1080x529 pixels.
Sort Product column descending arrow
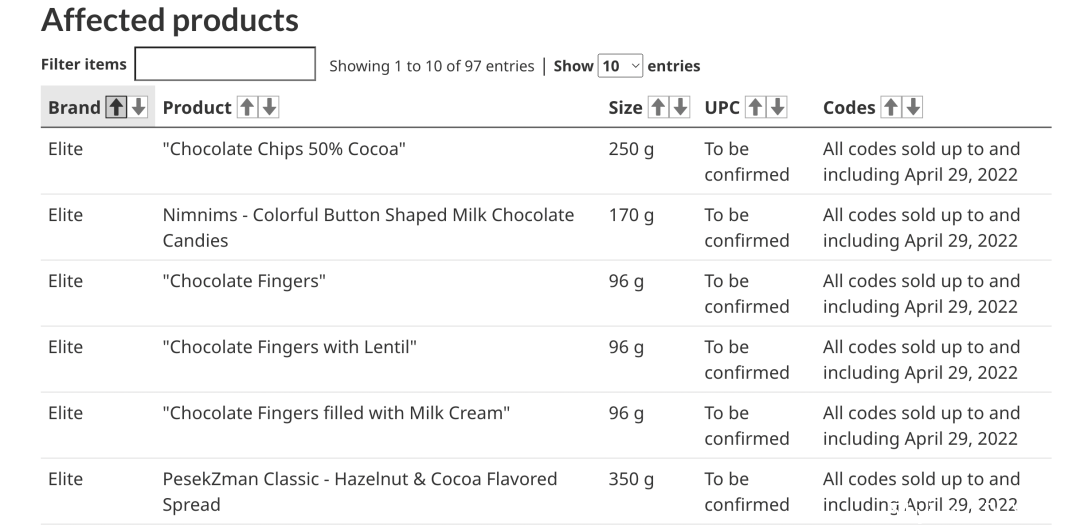[269, 107]
